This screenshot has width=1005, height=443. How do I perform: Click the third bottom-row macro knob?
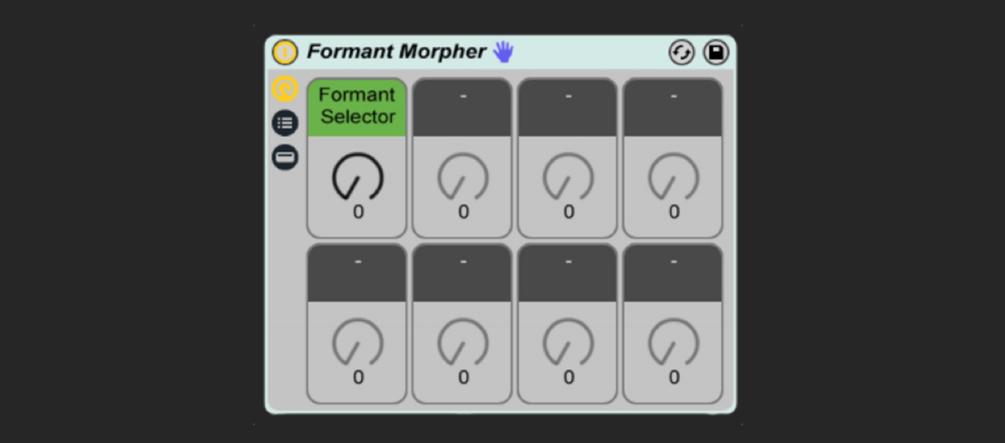coord(568,342)
